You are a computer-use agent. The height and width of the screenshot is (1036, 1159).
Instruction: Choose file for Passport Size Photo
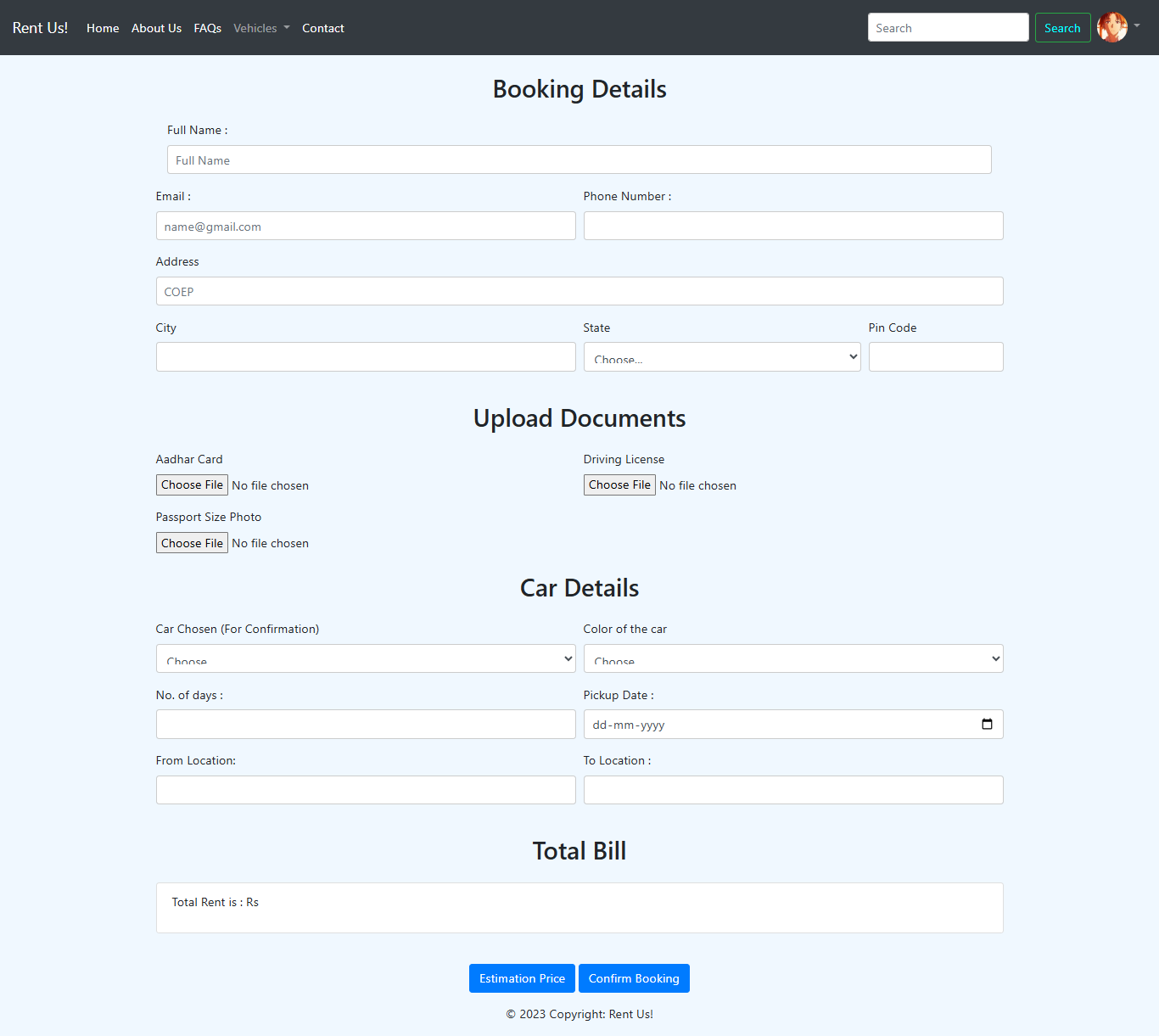coord(192,543)
